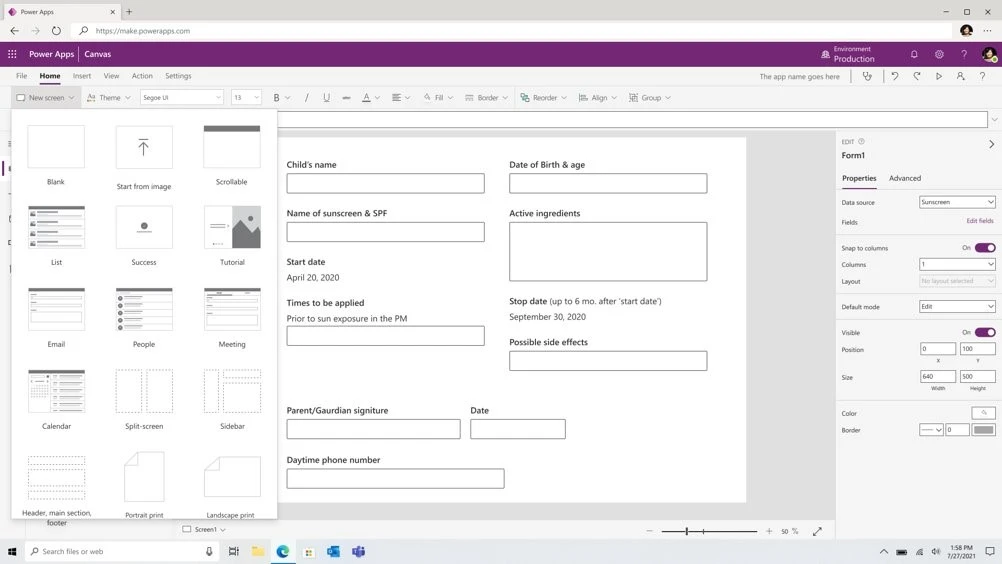Image resolution: width=1002 pixels, height=564 pixels.
Task: Open the View menu tab
Action: (x=111, y=75)
